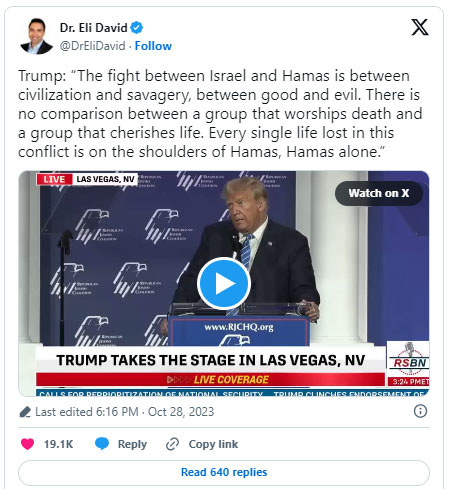Open the Last edited 6:16 PM timestamp
The width and height of the screenshot is (452, 489).
(125, 412)
